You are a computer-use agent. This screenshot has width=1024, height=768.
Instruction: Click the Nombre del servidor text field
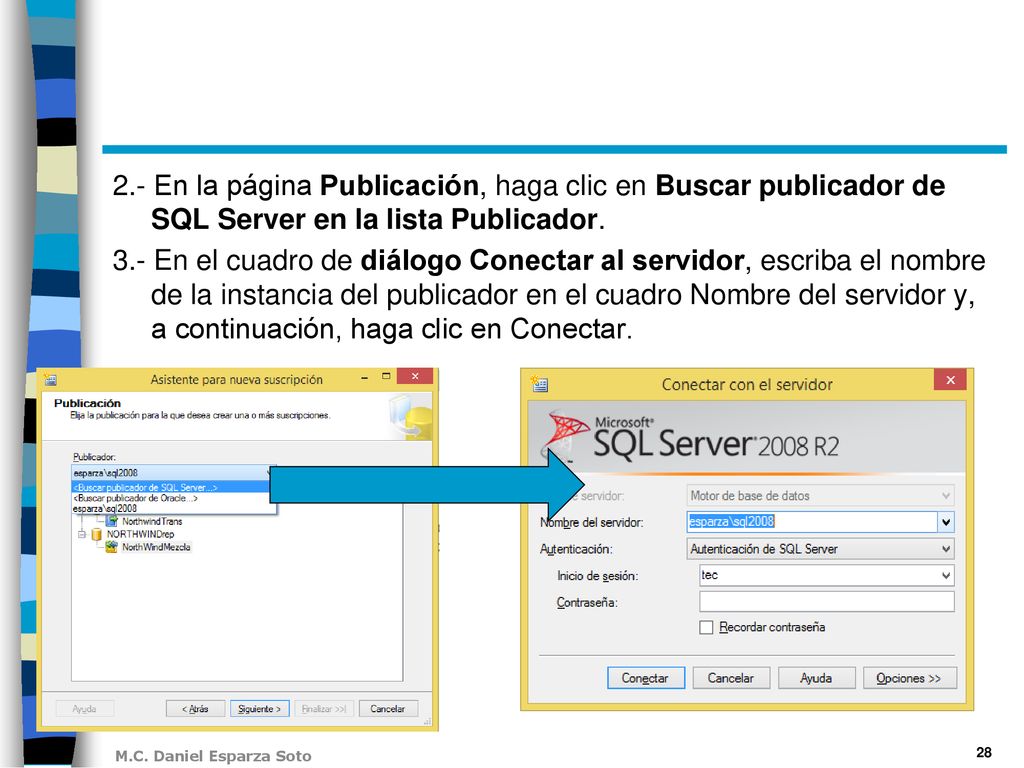click(812, 522)
